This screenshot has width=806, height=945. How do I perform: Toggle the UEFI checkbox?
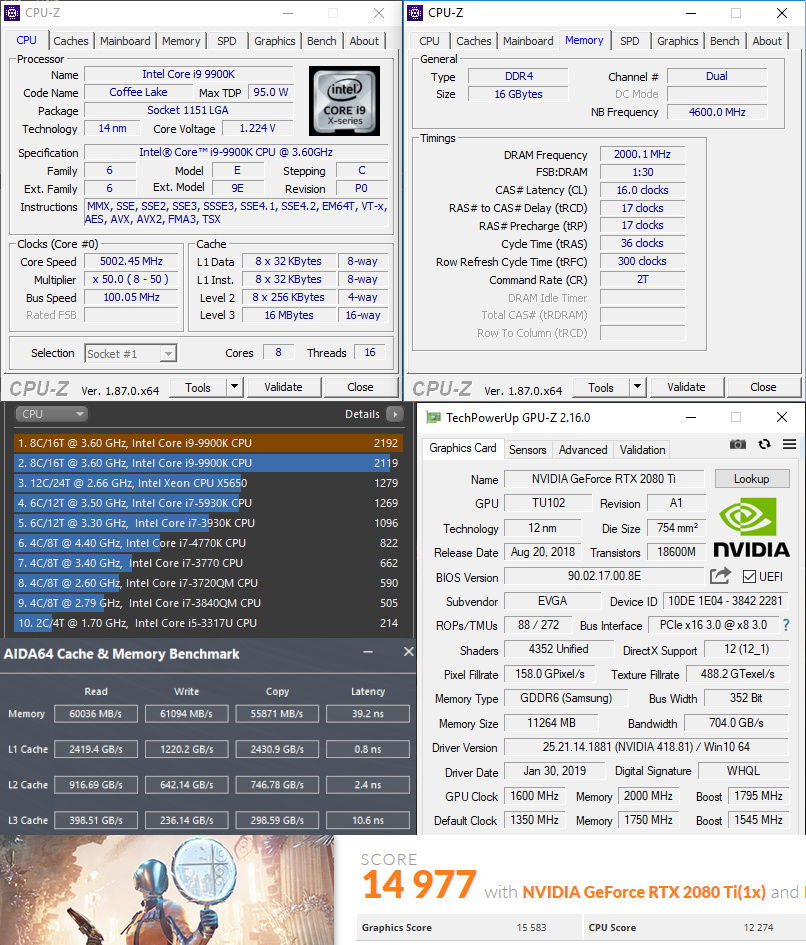tap(749, 577)
